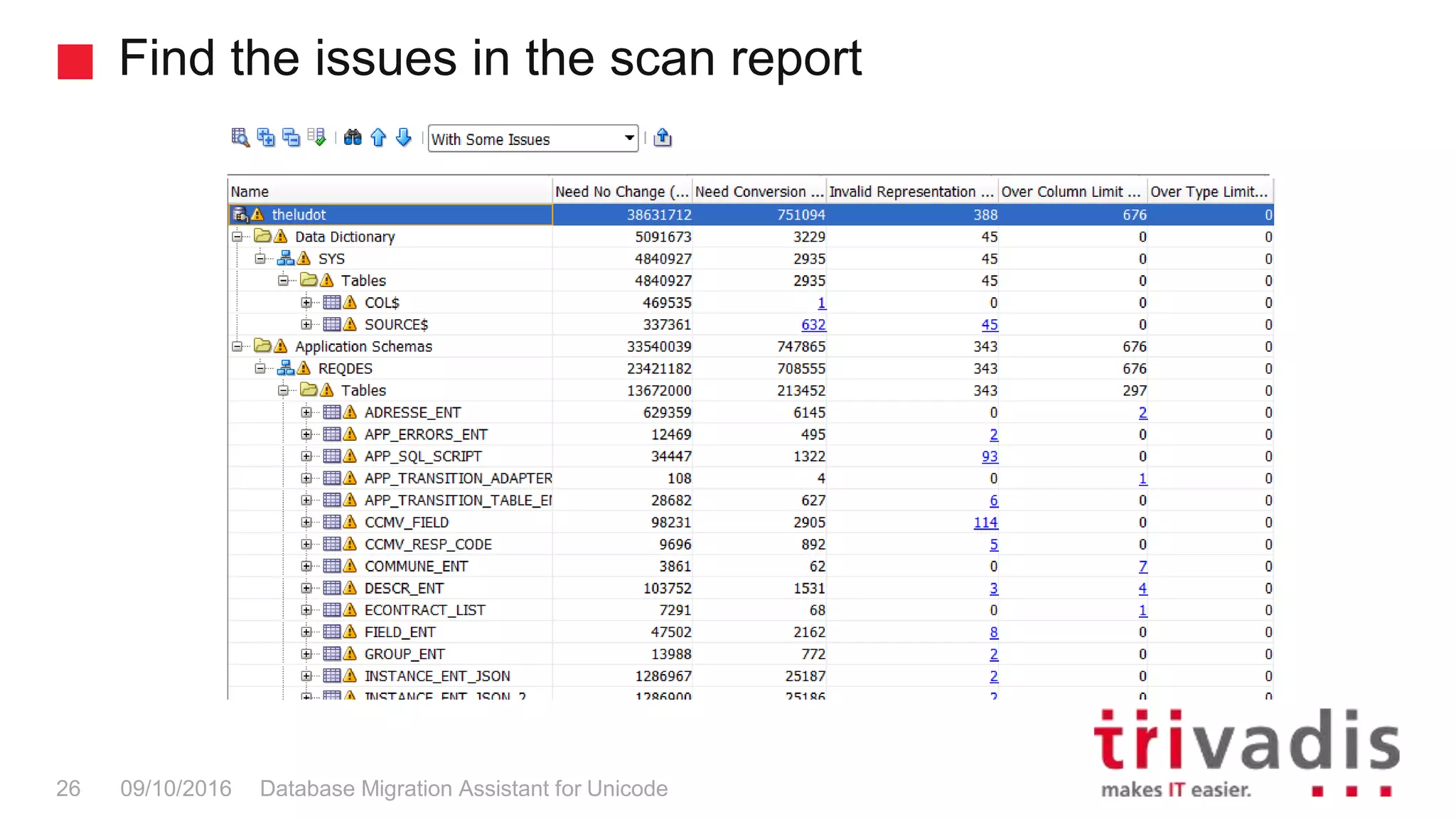Viewport: 1456px width, 819px height.
Task: Open the 1 Need Conversion link for COL$
Action: [x=822, y=302]
